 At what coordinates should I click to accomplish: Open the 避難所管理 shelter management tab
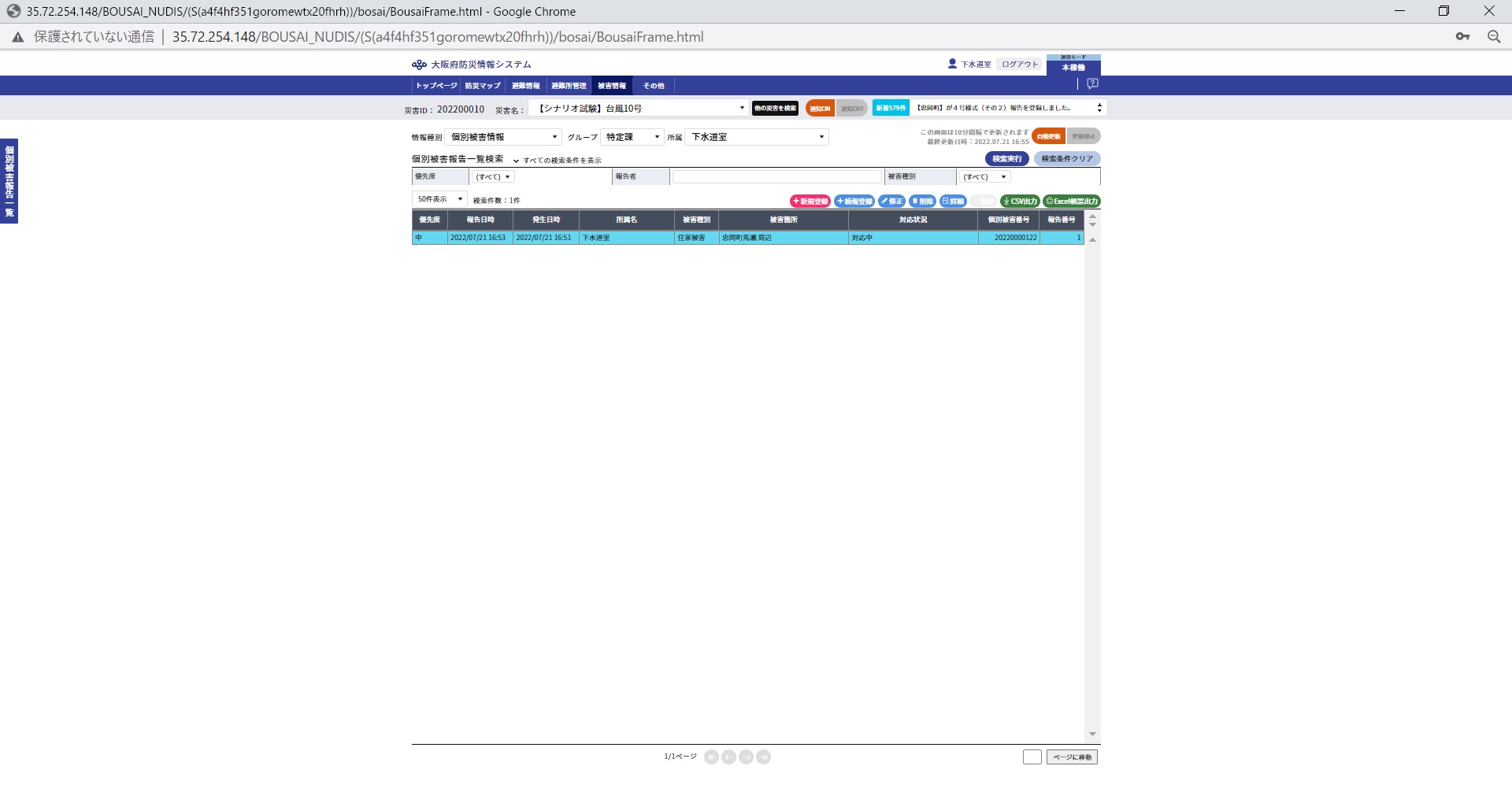tap(569, 86)
